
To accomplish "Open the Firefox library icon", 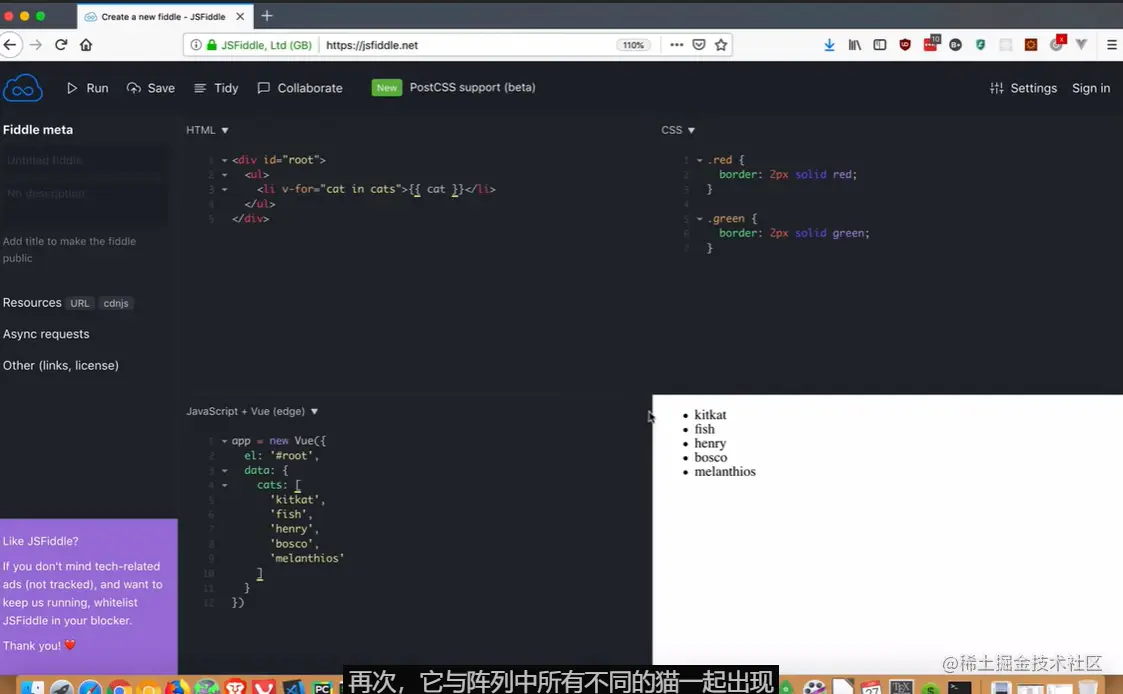I will (854, 44).
